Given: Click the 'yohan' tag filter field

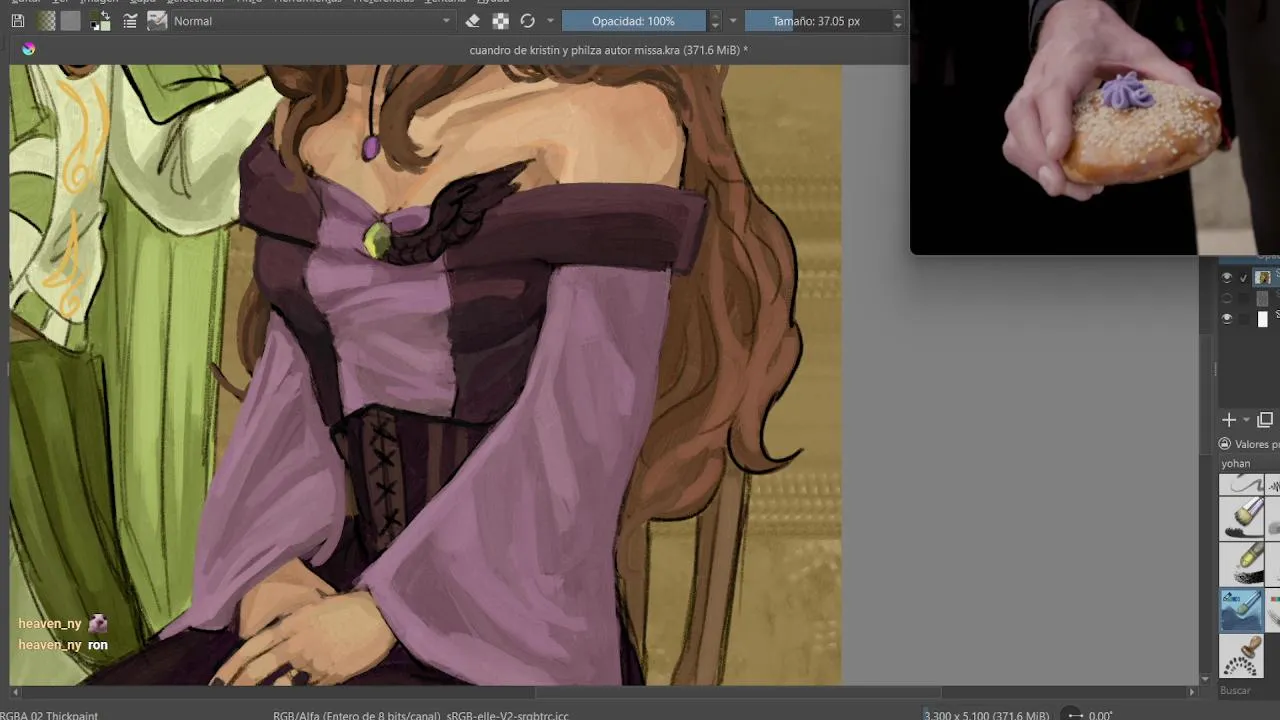Looking at the screenshot, I should coord(1248,463).
